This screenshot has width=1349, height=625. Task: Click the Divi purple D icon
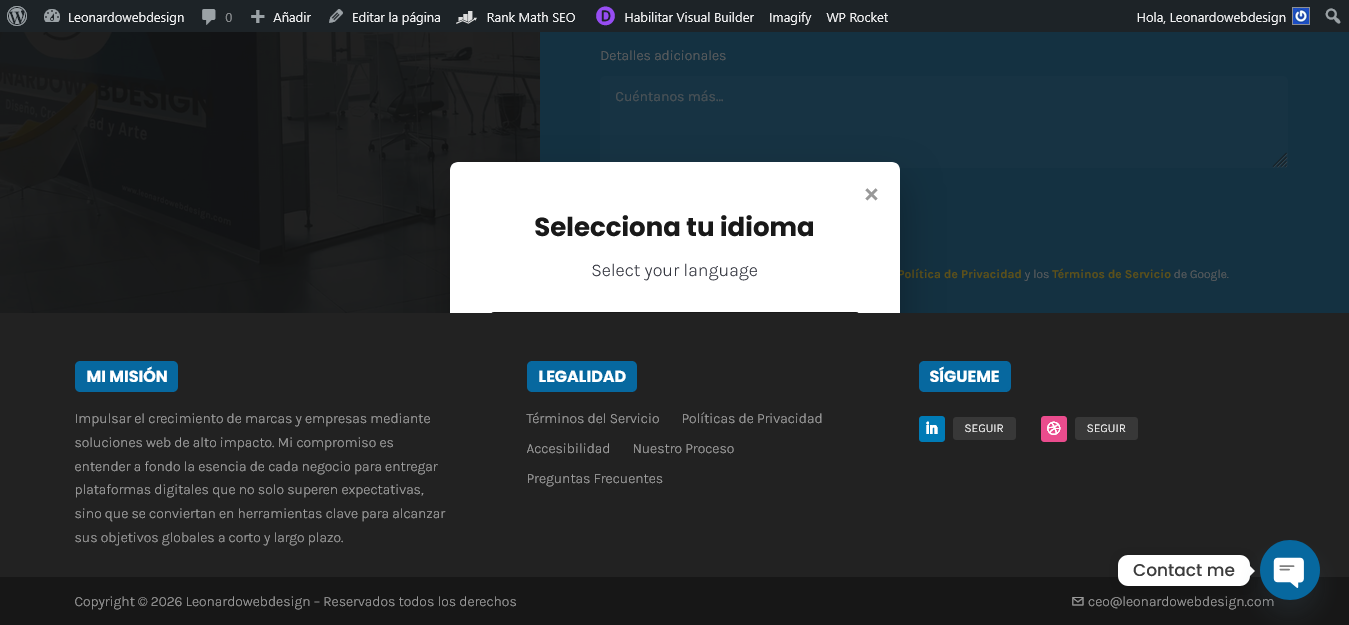(x=605, y=17)
